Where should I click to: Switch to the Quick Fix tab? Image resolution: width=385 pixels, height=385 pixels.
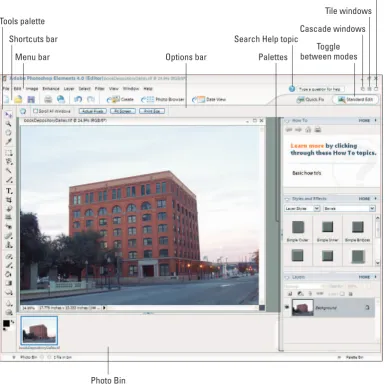(311, 99)
